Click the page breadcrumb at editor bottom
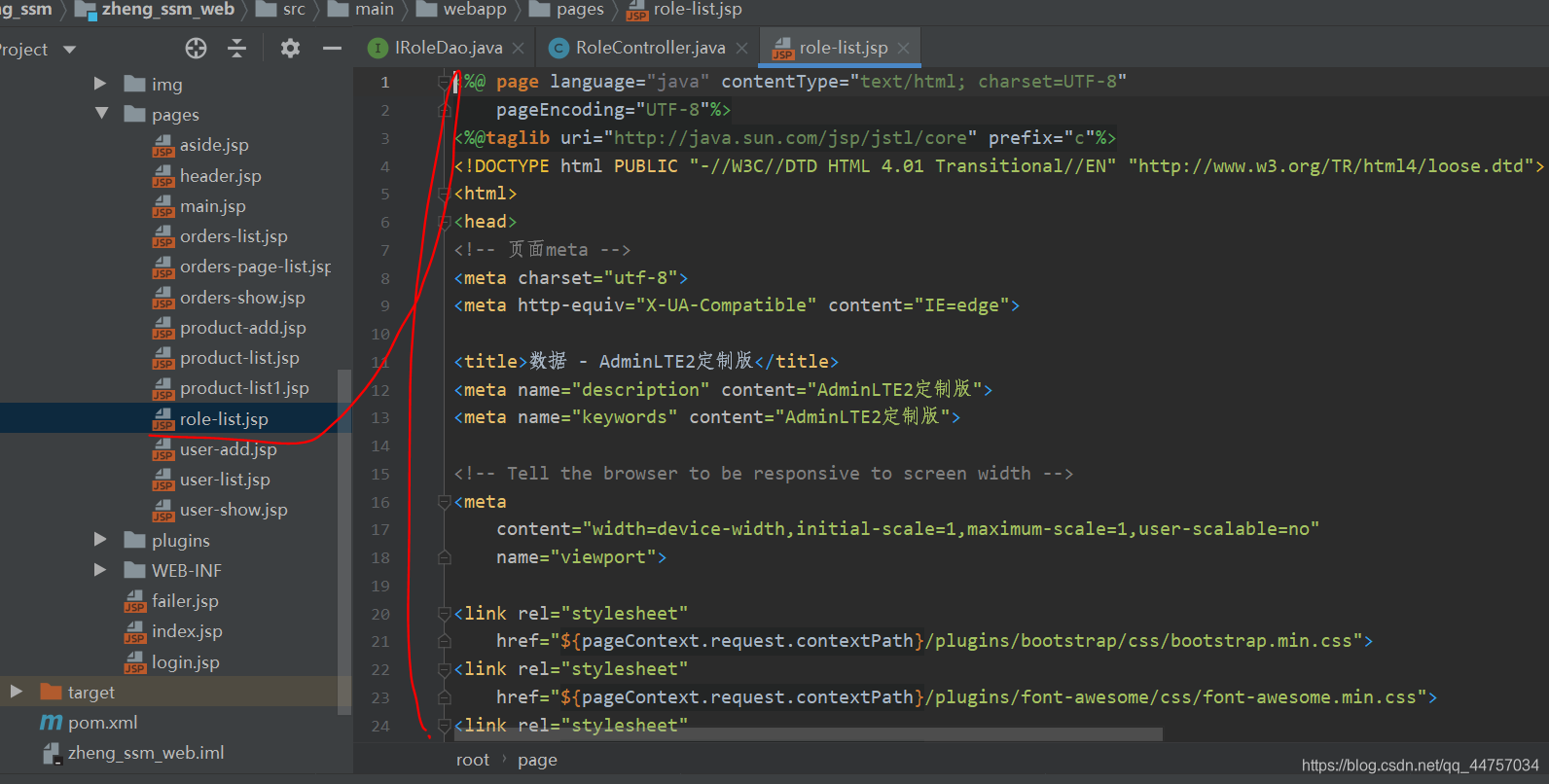Image resolution: width=1549 pixels, height=784 pixels. 537,760
